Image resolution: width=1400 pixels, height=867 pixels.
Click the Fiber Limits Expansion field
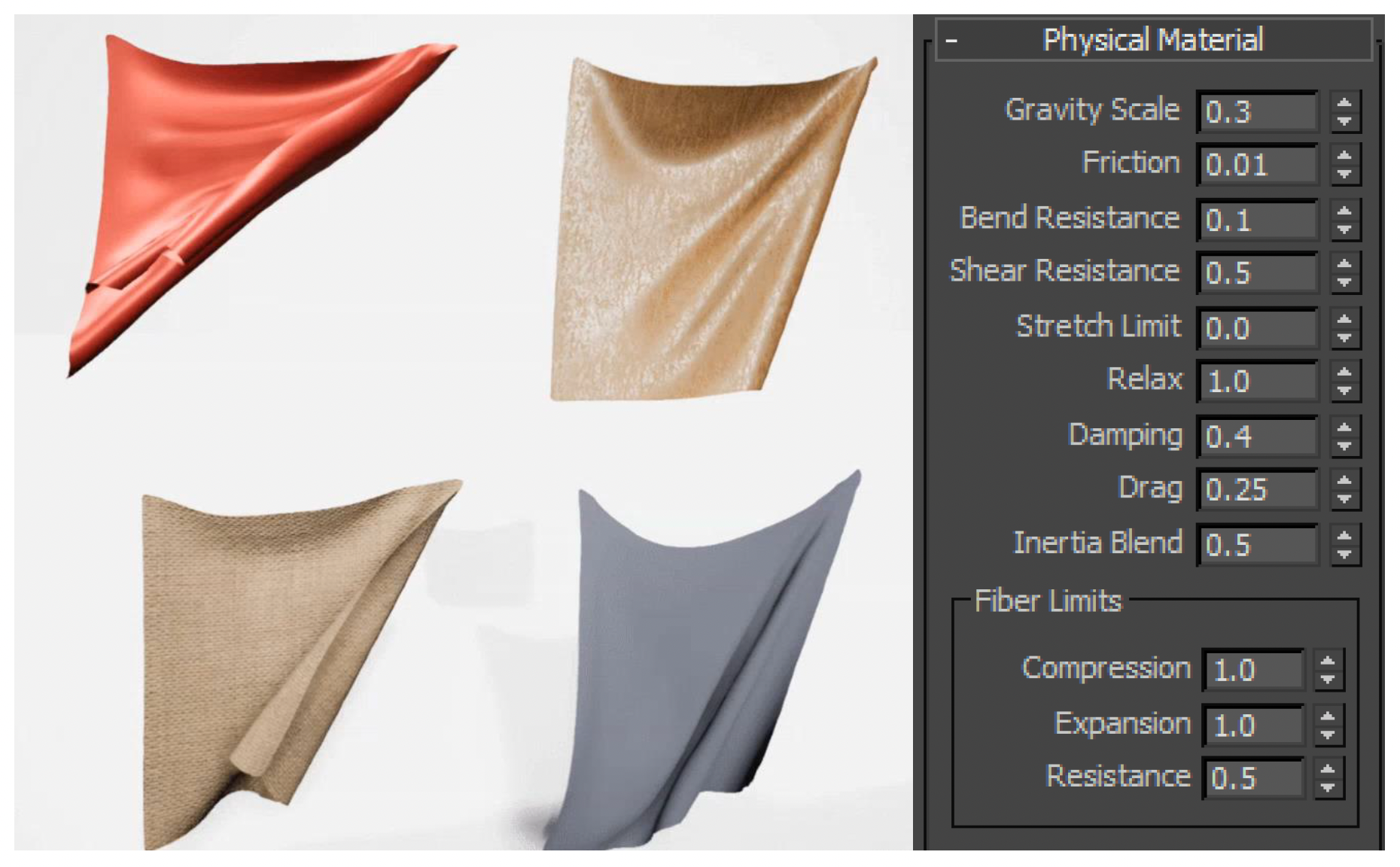(x=1252, y=726)
